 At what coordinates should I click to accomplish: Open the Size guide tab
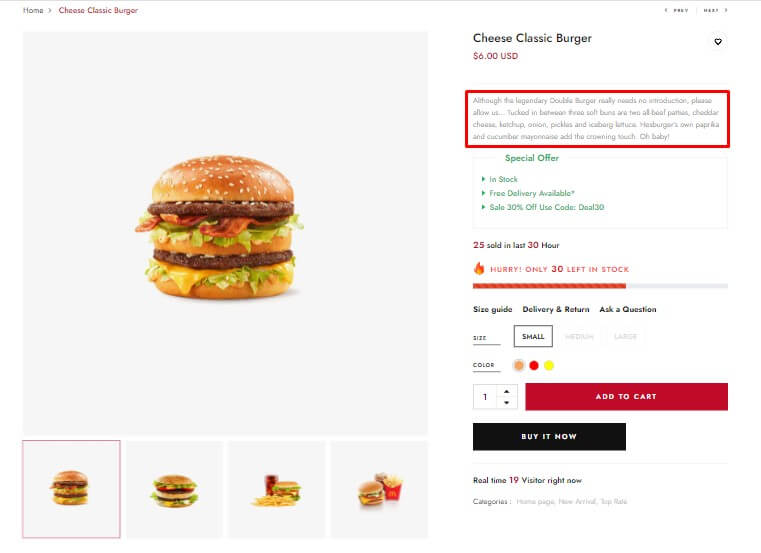(x=493, y=309)
